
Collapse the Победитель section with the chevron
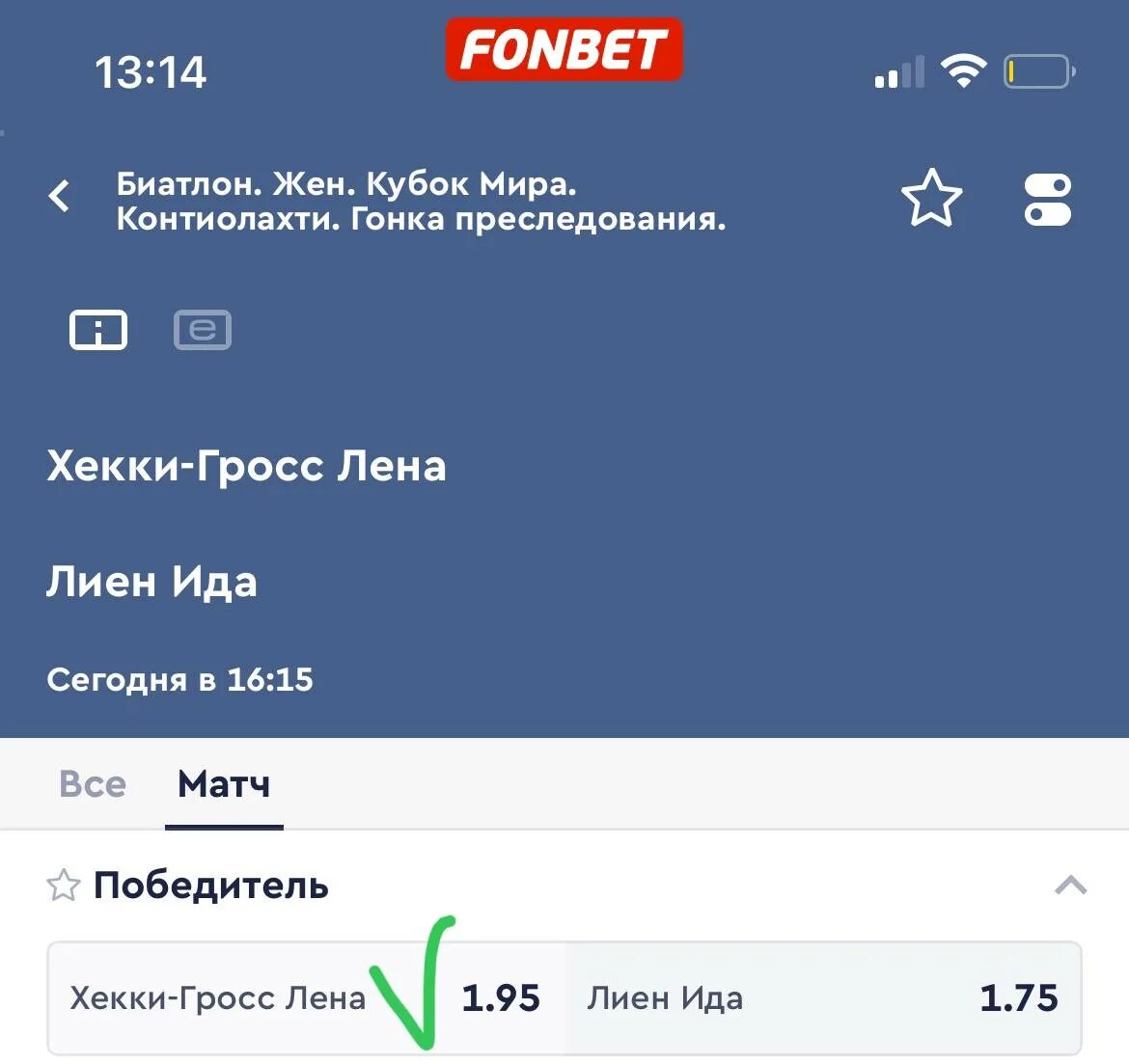point(1071,885)
